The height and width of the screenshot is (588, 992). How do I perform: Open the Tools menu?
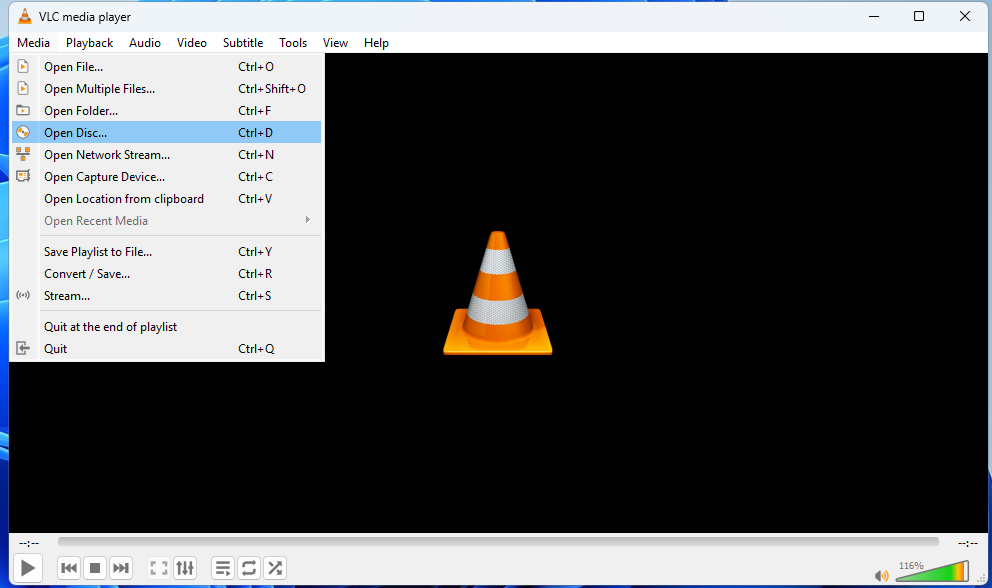[293, 43]
